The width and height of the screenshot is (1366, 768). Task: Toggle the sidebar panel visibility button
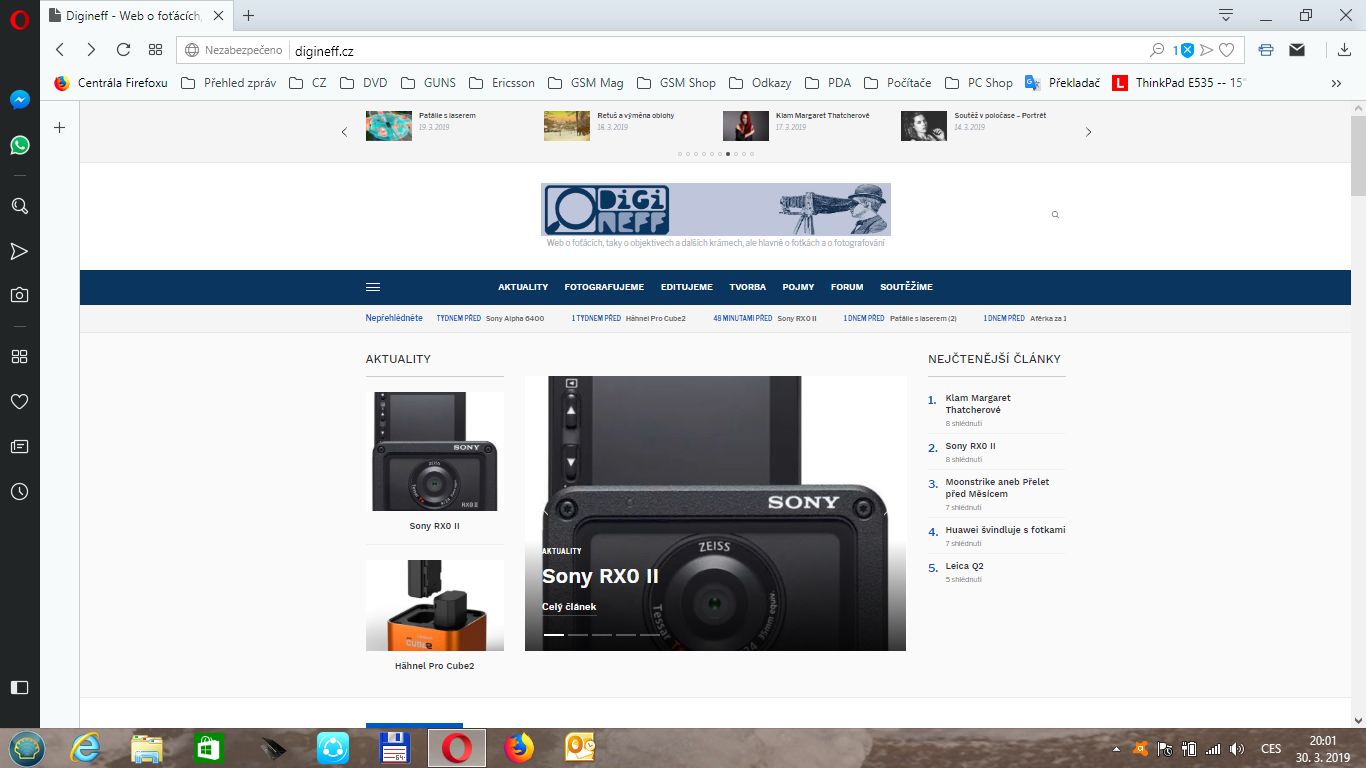[x=19, y=687]
